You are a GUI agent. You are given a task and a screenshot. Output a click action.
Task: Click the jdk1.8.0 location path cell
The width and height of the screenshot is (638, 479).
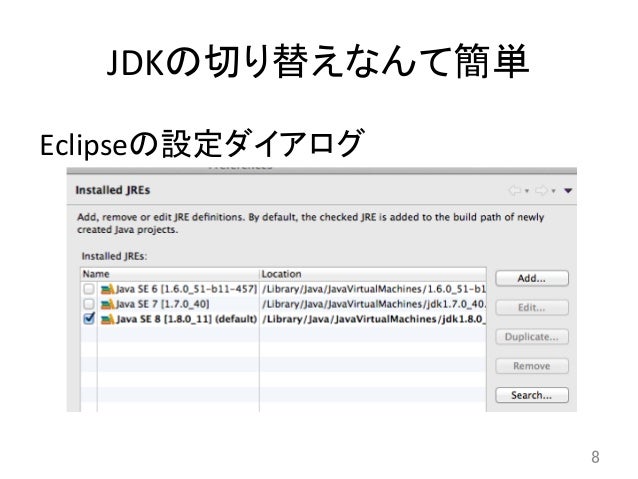point(374,319)
